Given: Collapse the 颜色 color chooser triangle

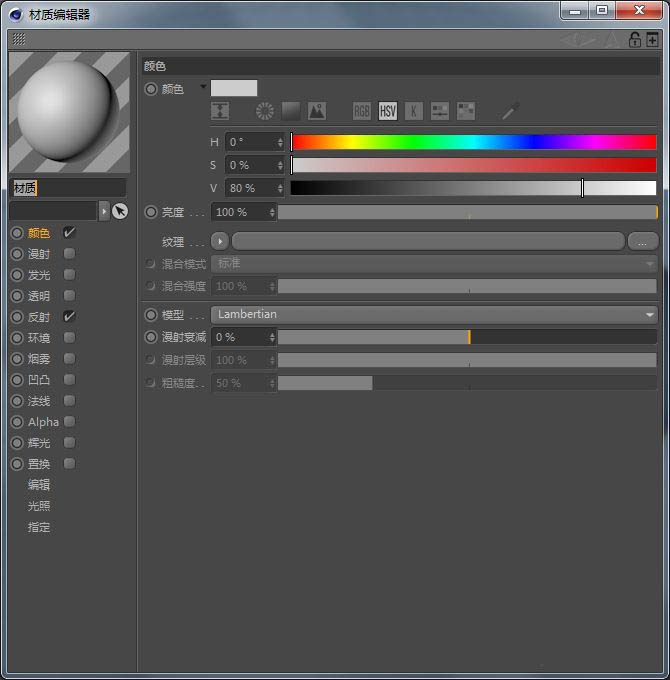Looking at the screenshot, I should click(203, 87).
